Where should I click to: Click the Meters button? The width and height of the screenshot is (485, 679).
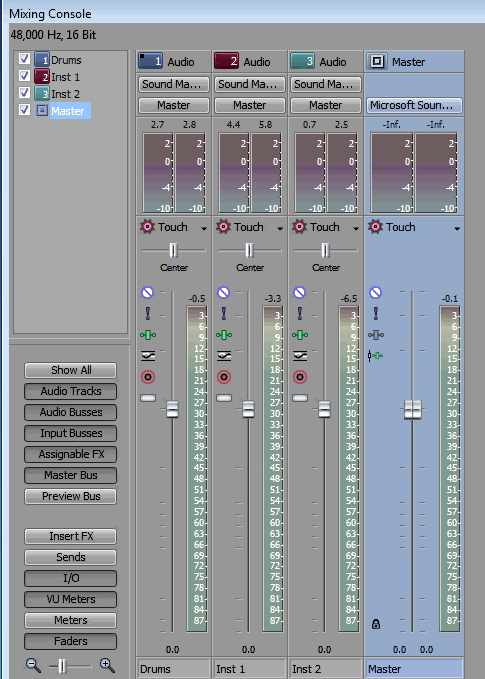pyautogui.click(x=71, y=620)
